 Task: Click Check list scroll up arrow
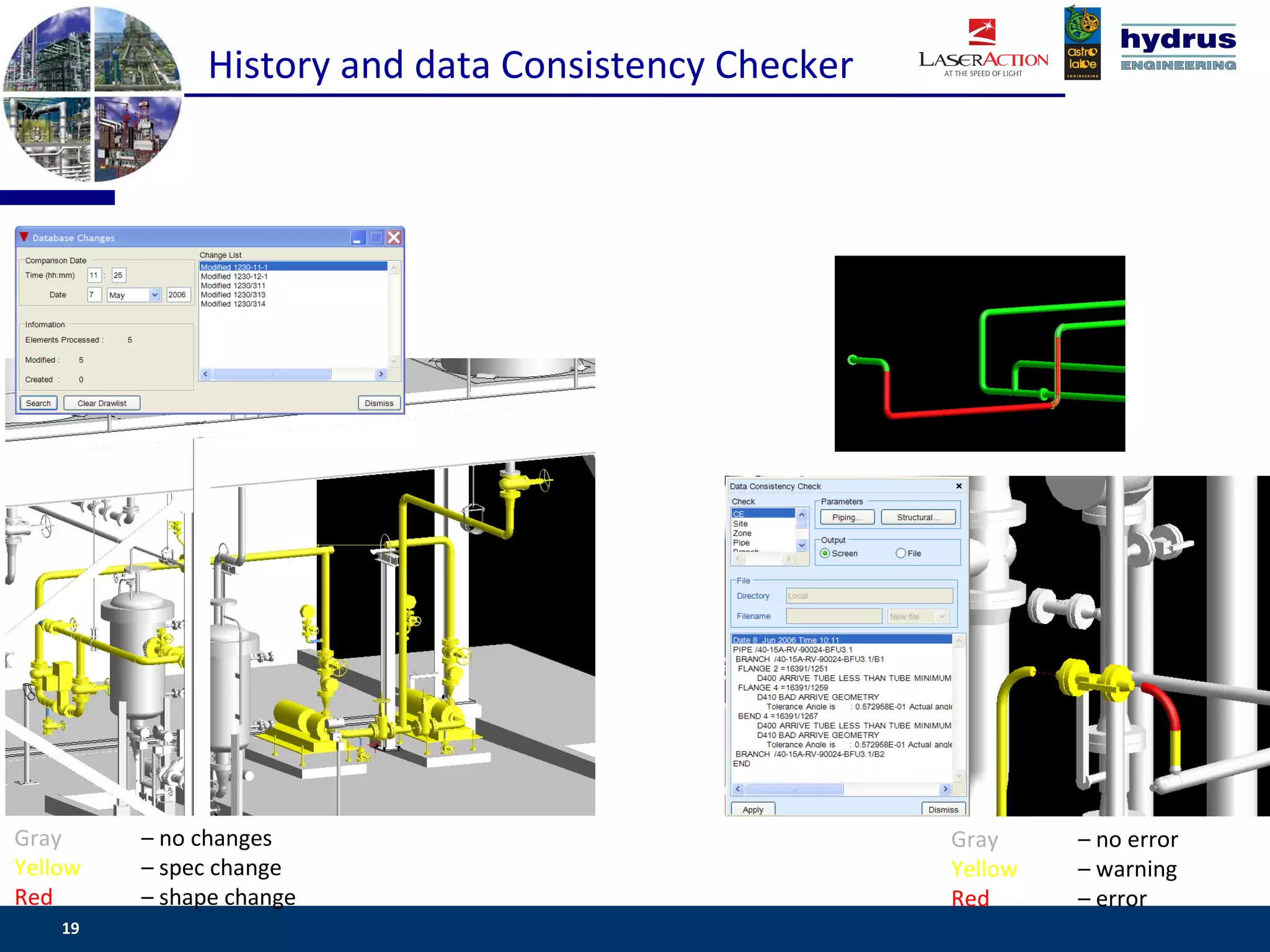click(802, 514)
